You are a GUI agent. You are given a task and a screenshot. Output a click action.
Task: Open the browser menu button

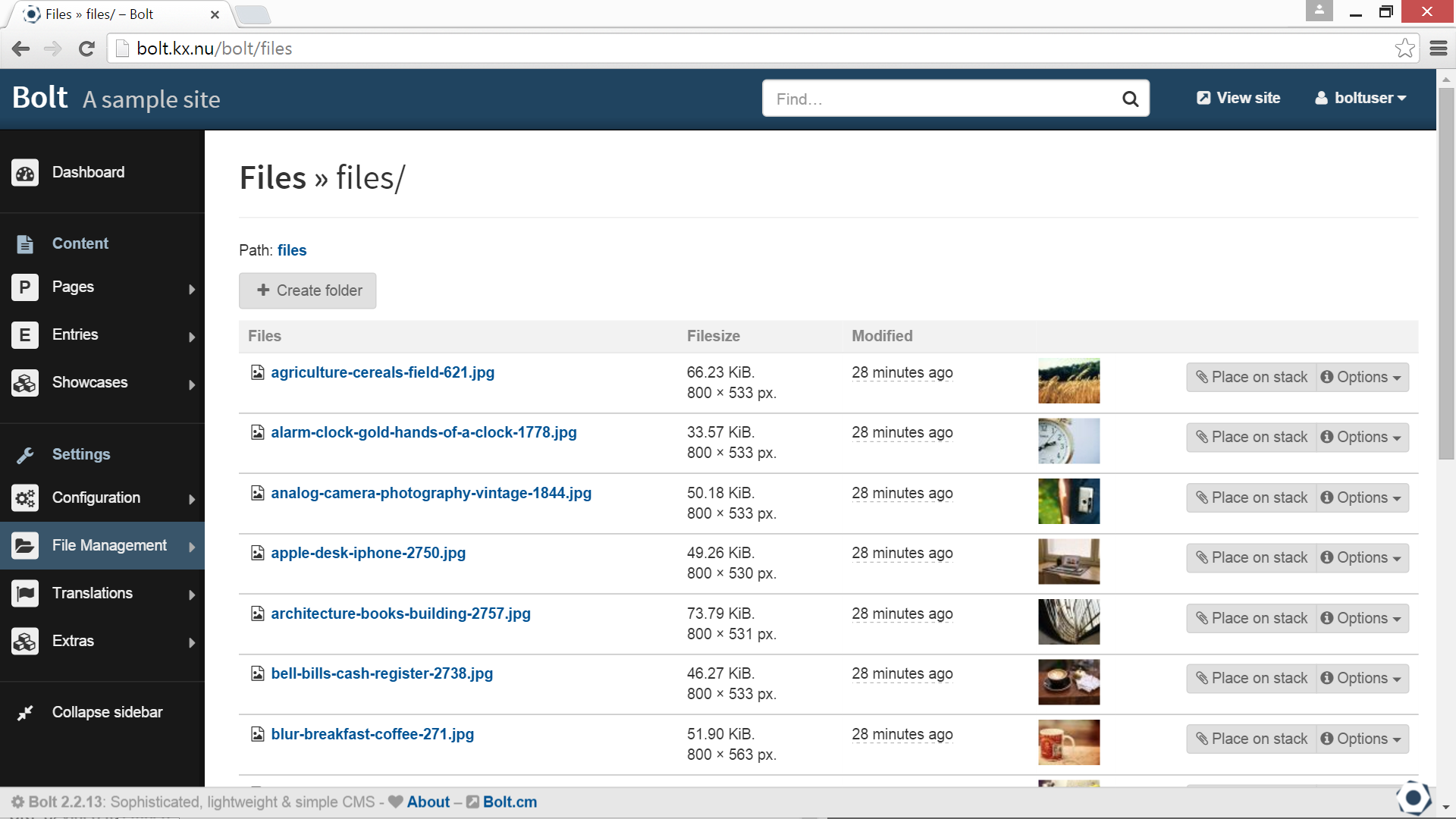click(x=1439, y=48)
